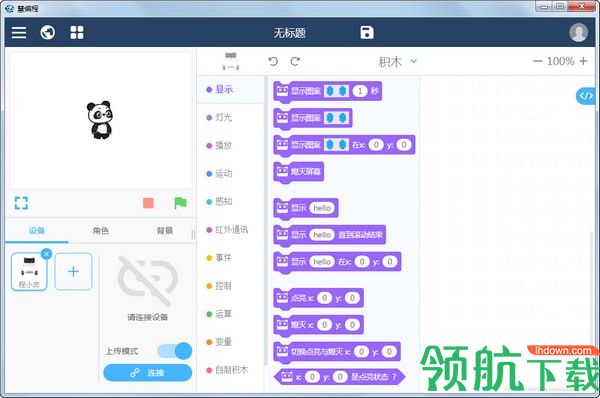
Task: Edit the seconds value 1 in the first block
Action: tap(360, 91)
